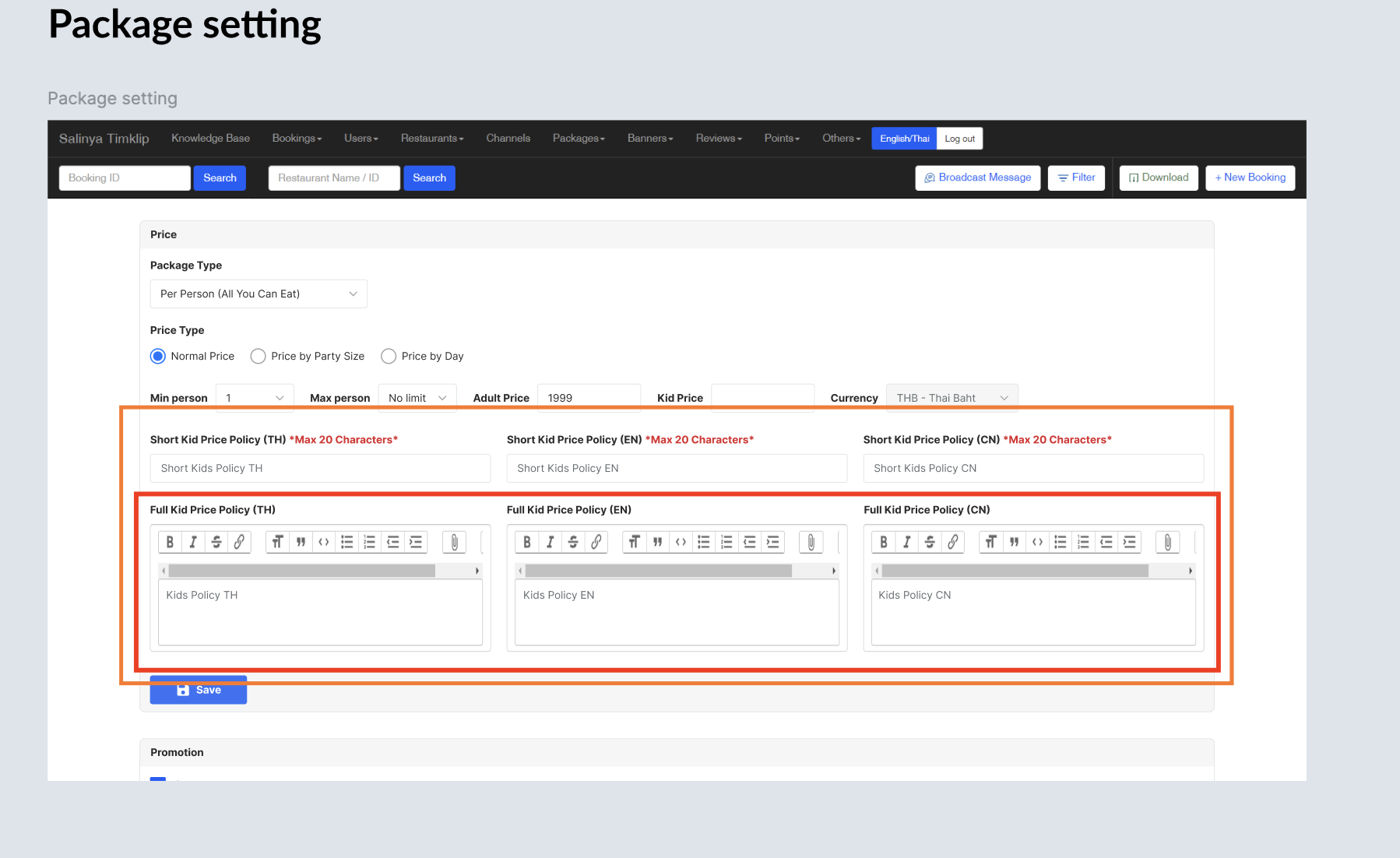1400x858 pixels.
Task: Click the New Booking button
Action: coord(1250,178)
